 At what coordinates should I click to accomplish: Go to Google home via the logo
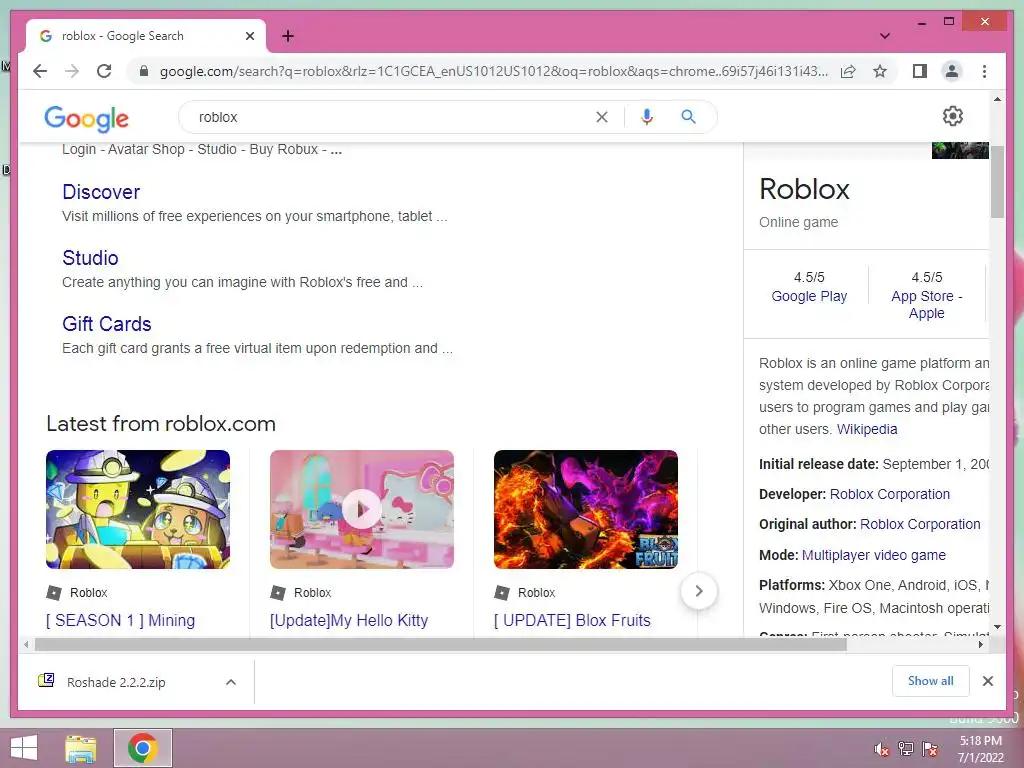pos(86,118)
